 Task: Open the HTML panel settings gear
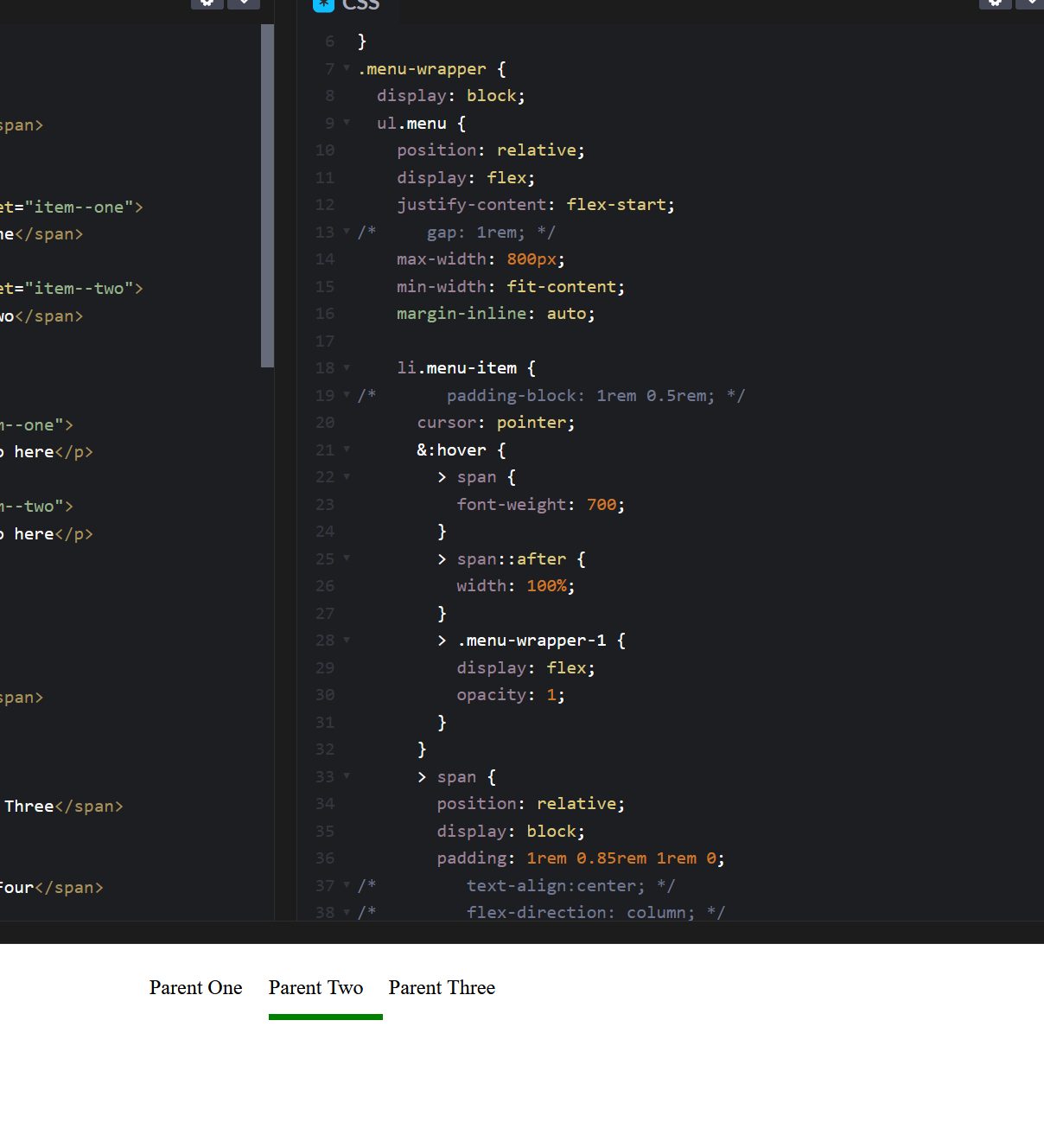tap(206, 4)
